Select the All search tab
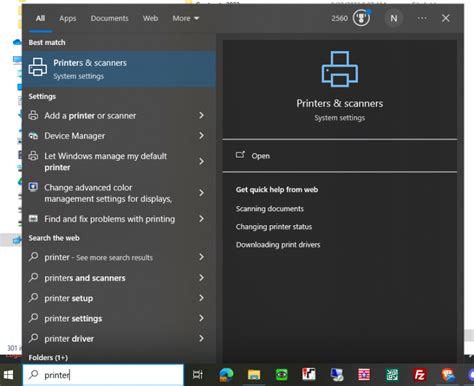The height and width of the screenshot is (386, 474). point(40,18)
